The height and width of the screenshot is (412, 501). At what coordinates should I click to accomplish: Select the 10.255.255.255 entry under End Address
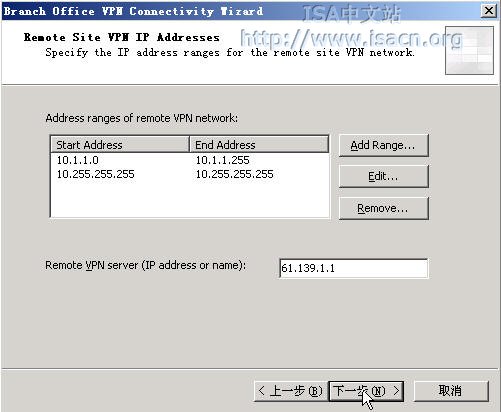click(x=234, y=174)
